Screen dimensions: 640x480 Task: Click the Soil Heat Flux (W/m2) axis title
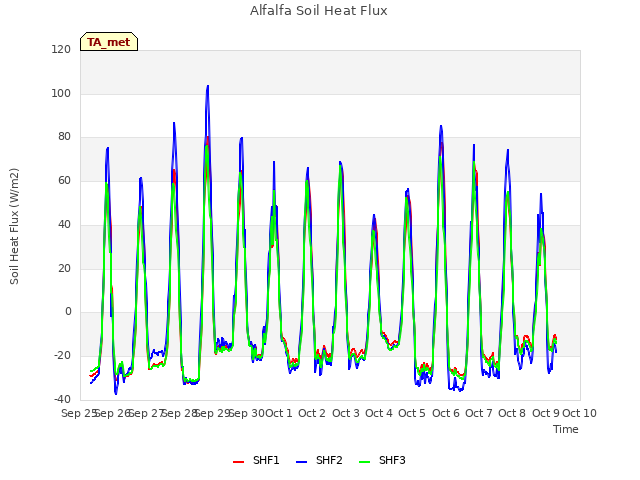[14, 226]
